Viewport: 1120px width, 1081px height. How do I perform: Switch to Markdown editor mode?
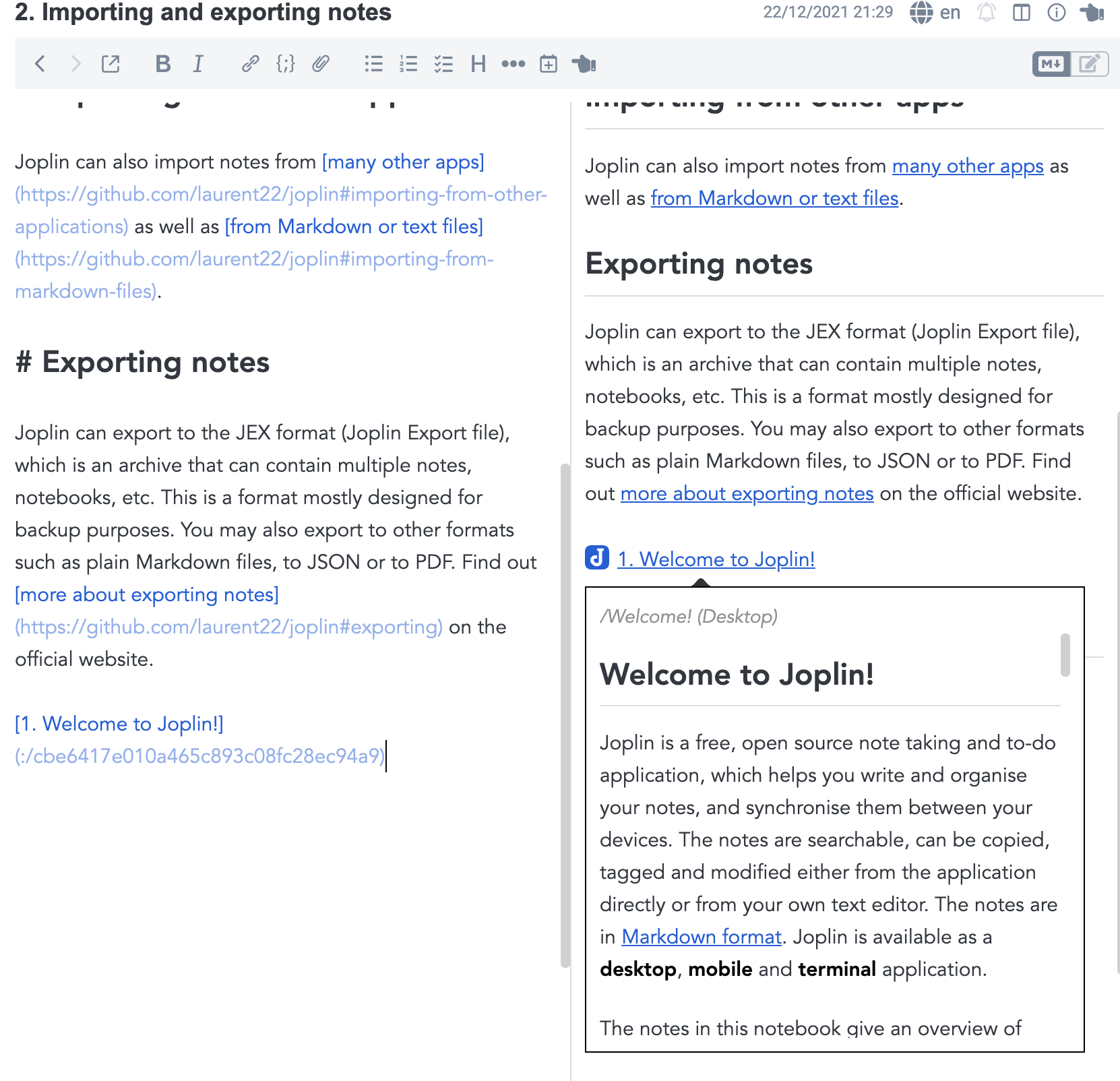pos(1051,64)
